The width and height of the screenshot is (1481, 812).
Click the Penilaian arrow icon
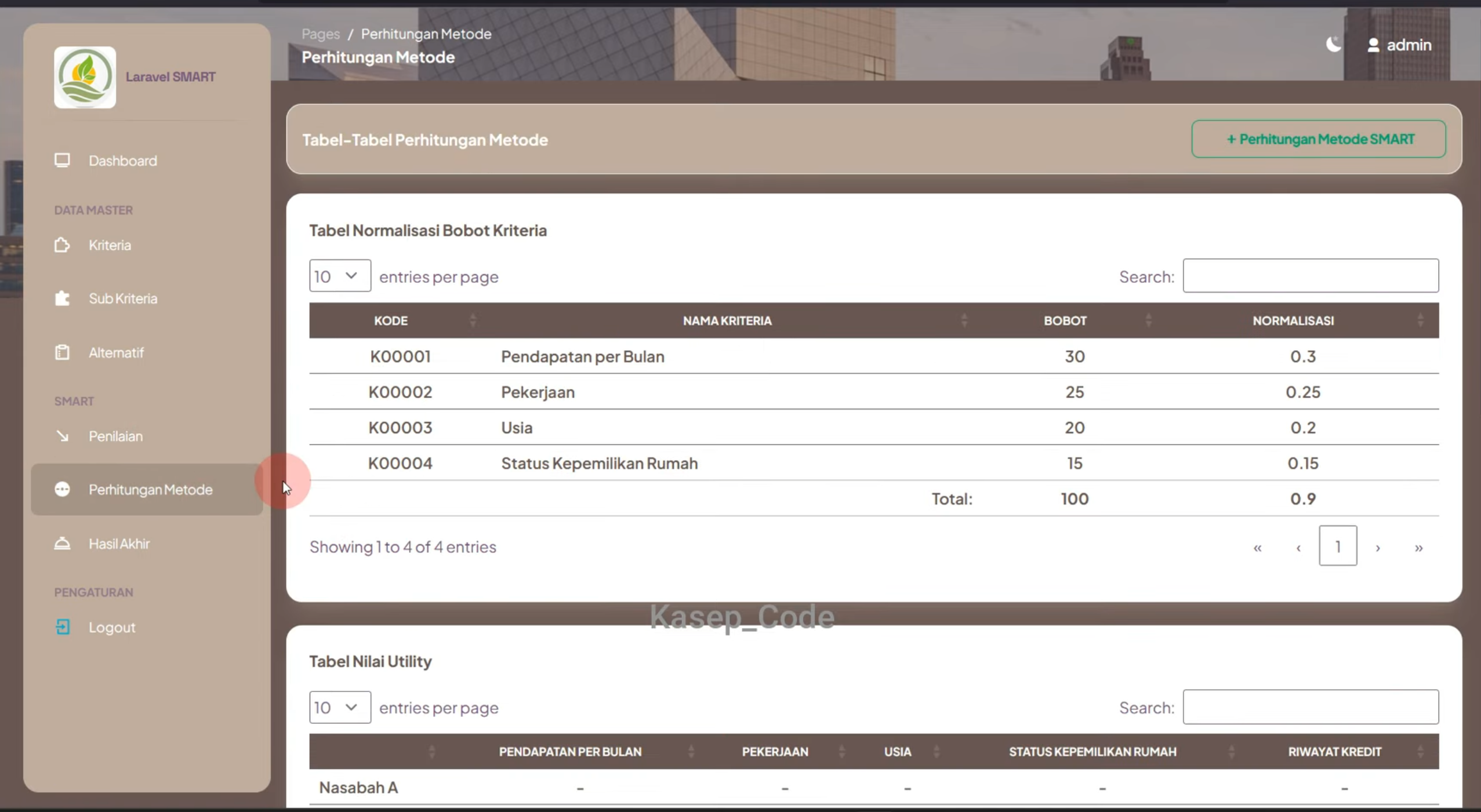tap(62, 436)
